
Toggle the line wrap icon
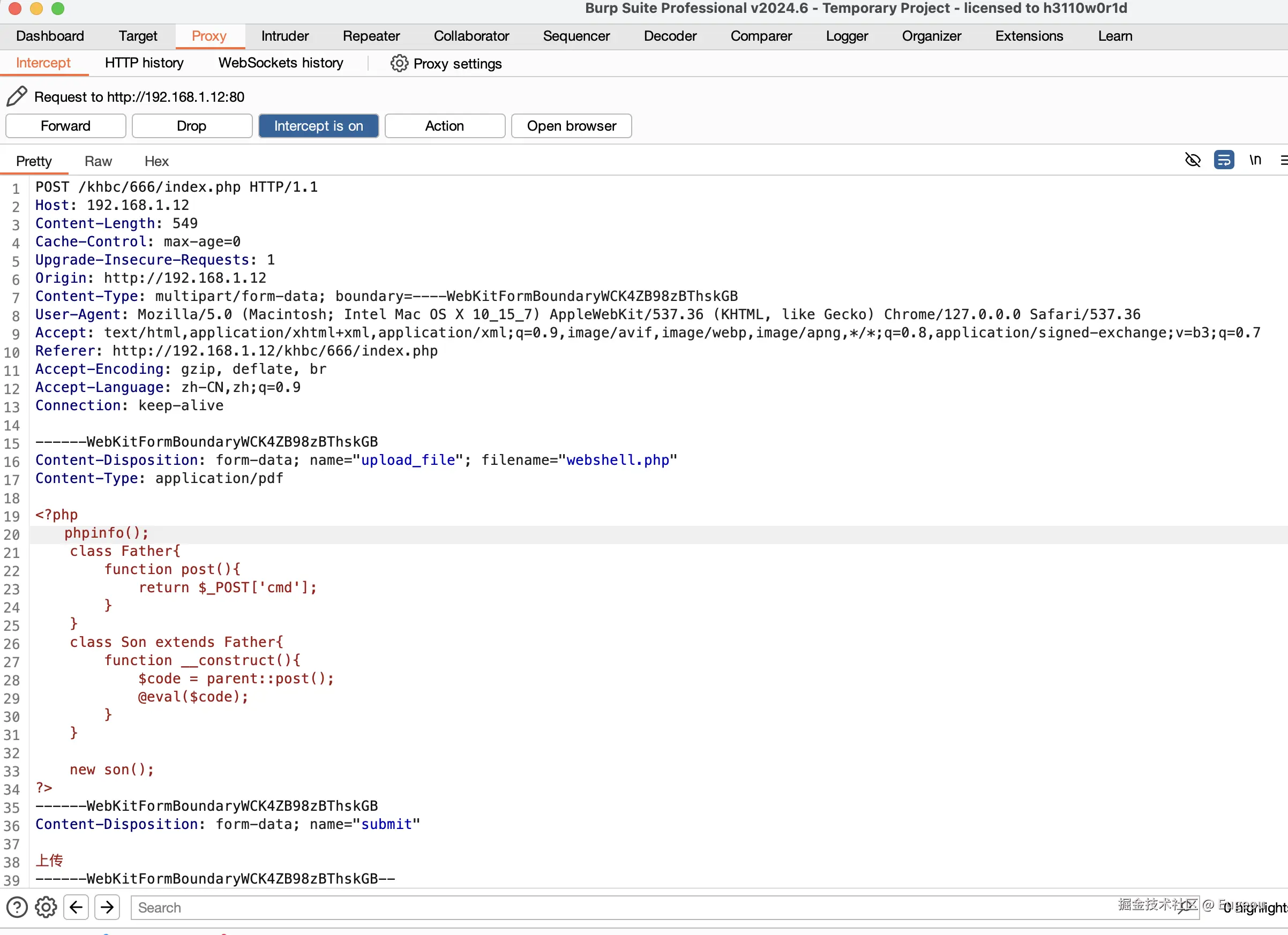[x=1224, y=161]
